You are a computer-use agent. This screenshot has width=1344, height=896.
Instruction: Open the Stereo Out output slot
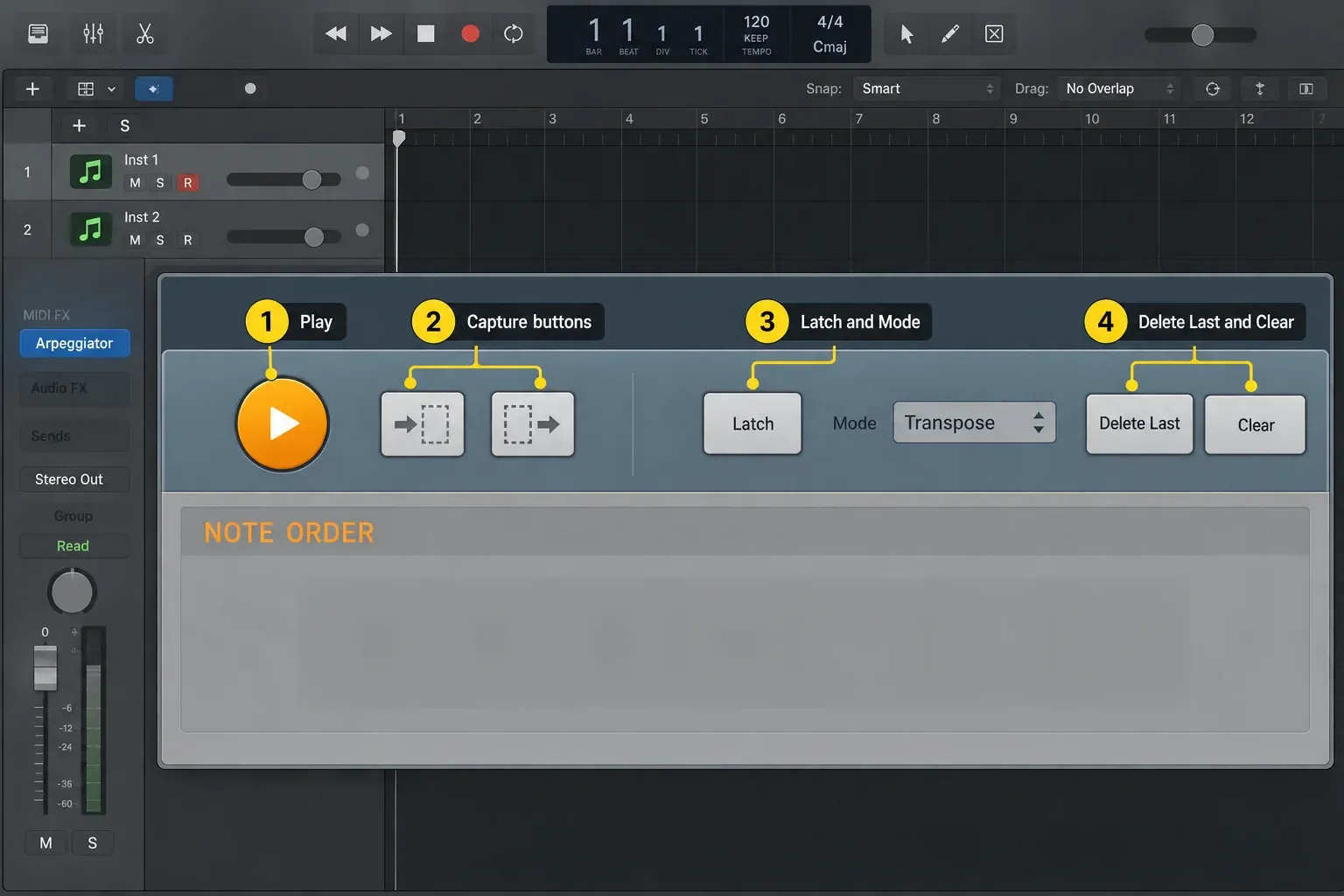pyautogui.click(x=74, y=479)
